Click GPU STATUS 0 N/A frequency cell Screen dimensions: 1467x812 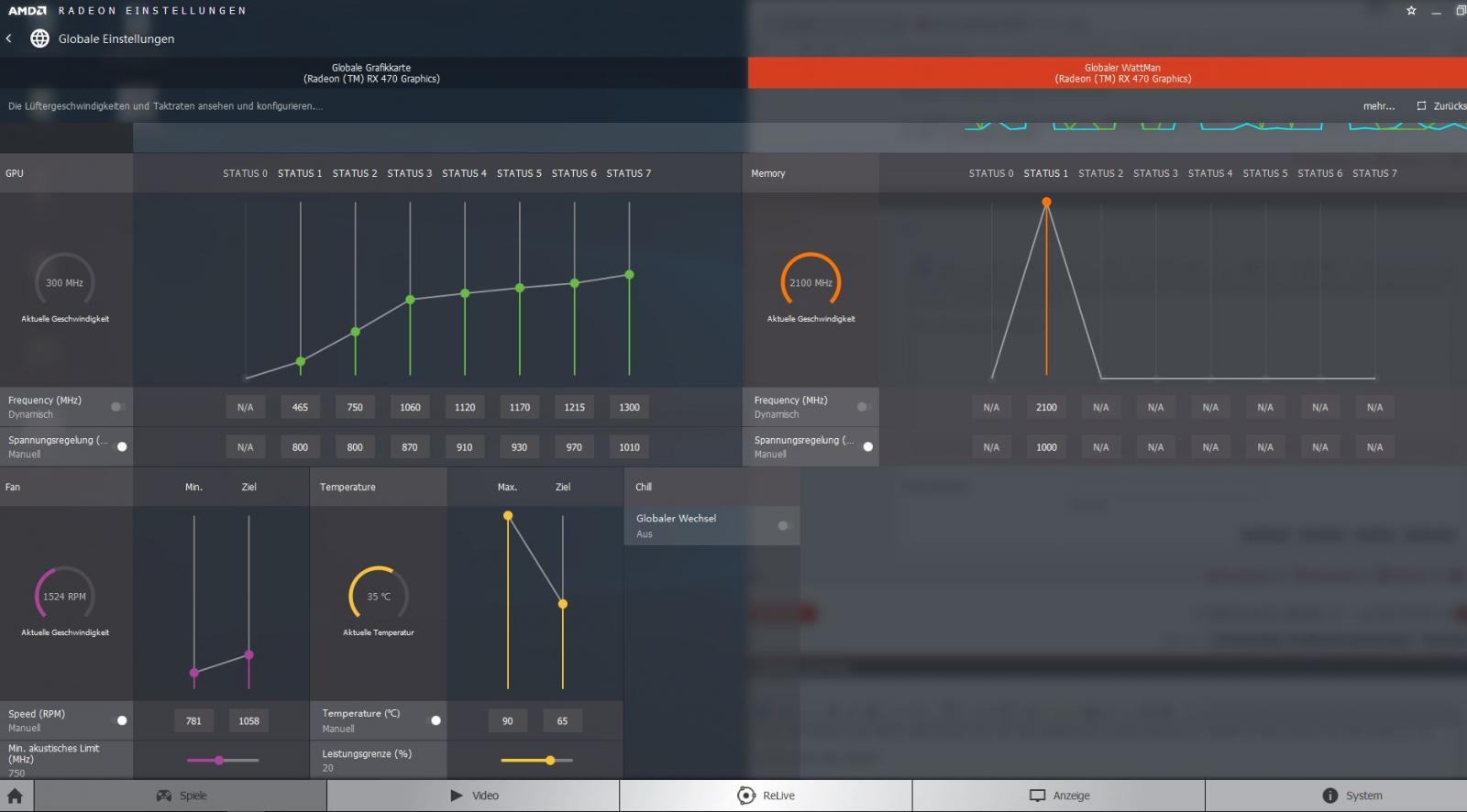245,407
